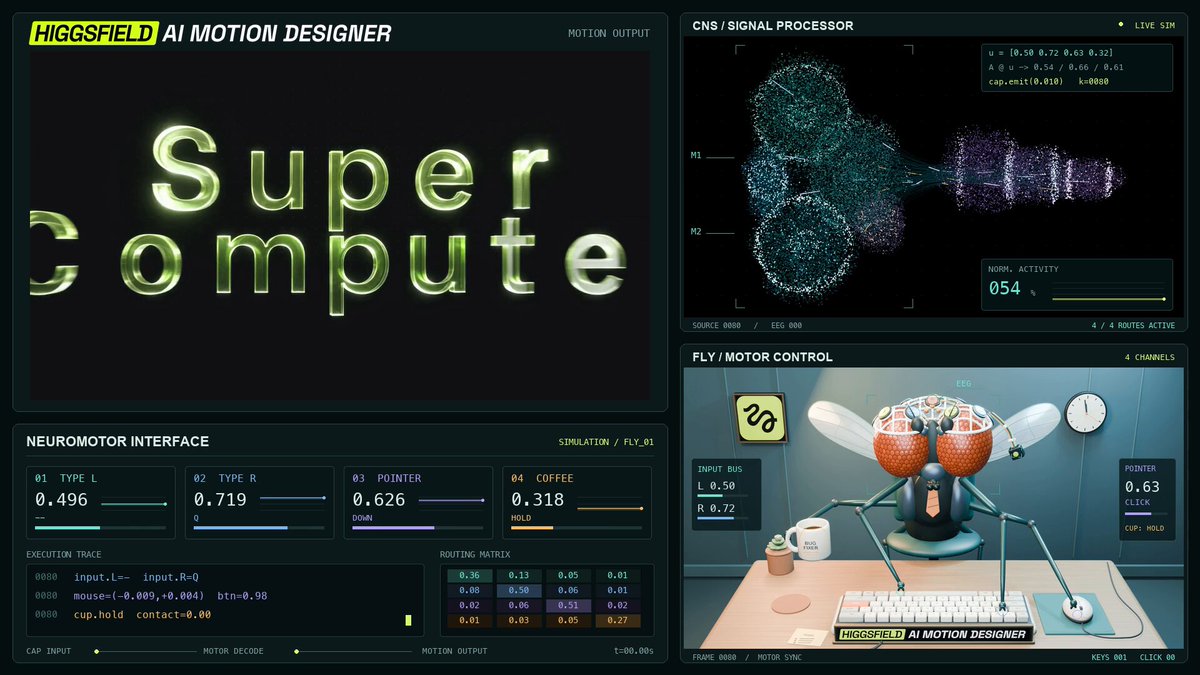This screenshot has height=675, width=1200.
Task: Click the HIGGSFIELD logo badge in the header
Action: coord(94,33)
